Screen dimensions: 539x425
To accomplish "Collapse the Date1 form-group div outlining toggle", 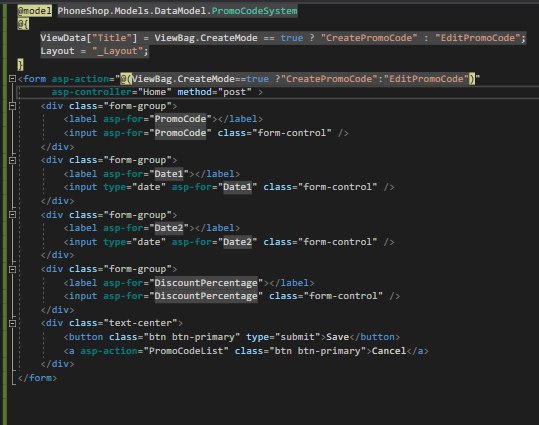I will click(x=12, y=160).
